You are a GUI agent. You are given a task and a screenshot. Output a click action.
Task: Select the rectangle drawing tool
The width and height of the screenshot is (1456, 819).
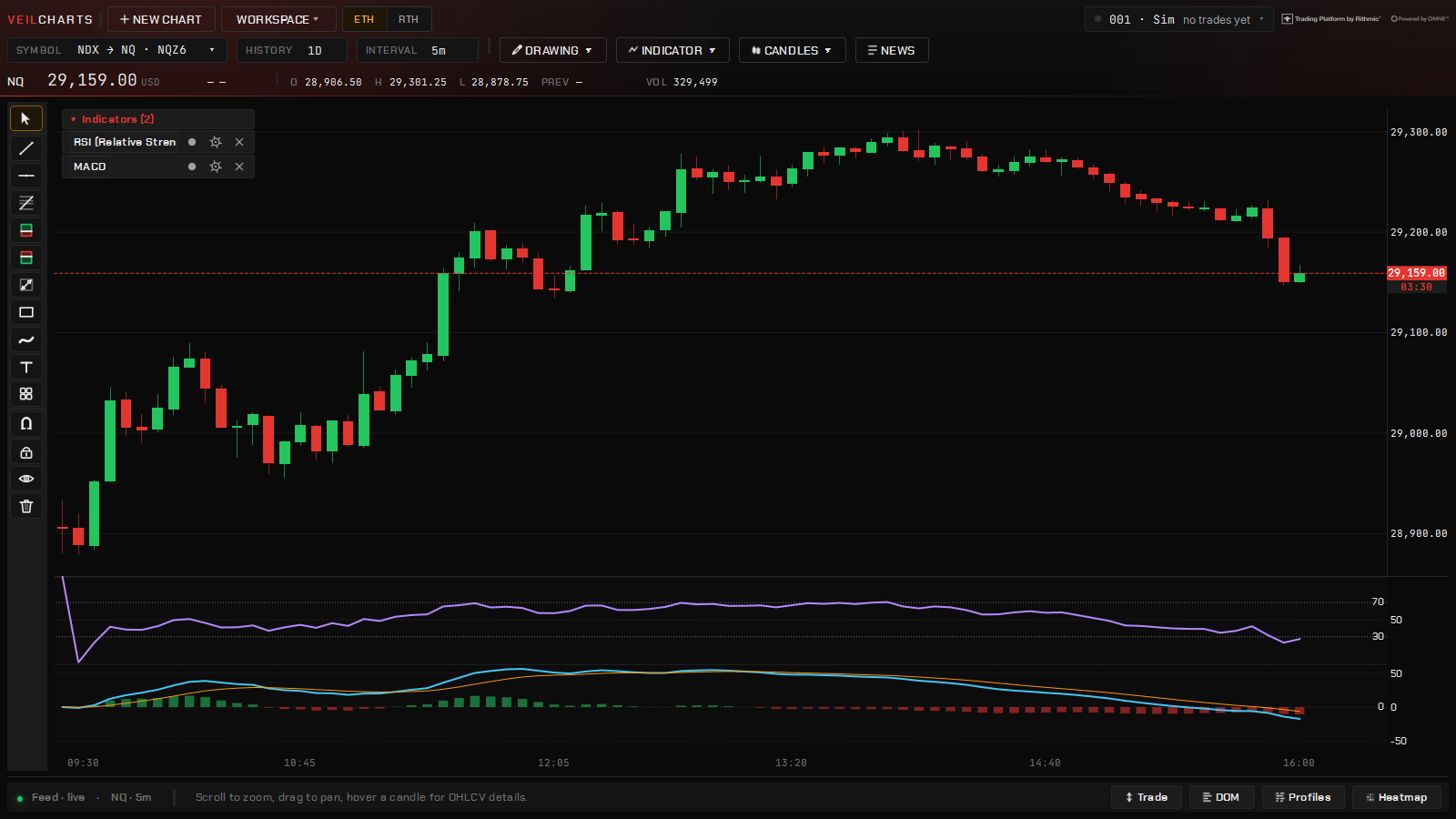point(25,312)
